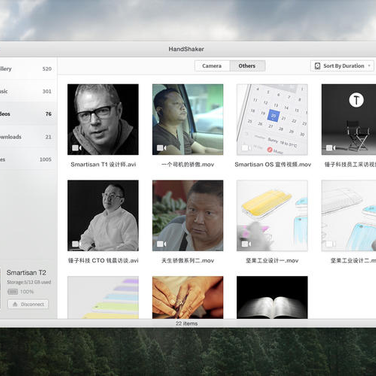Click camera icon on CTO 钱晨访谈 thumbnail
This screenshot has width=376, height=376.
(77, 244)
